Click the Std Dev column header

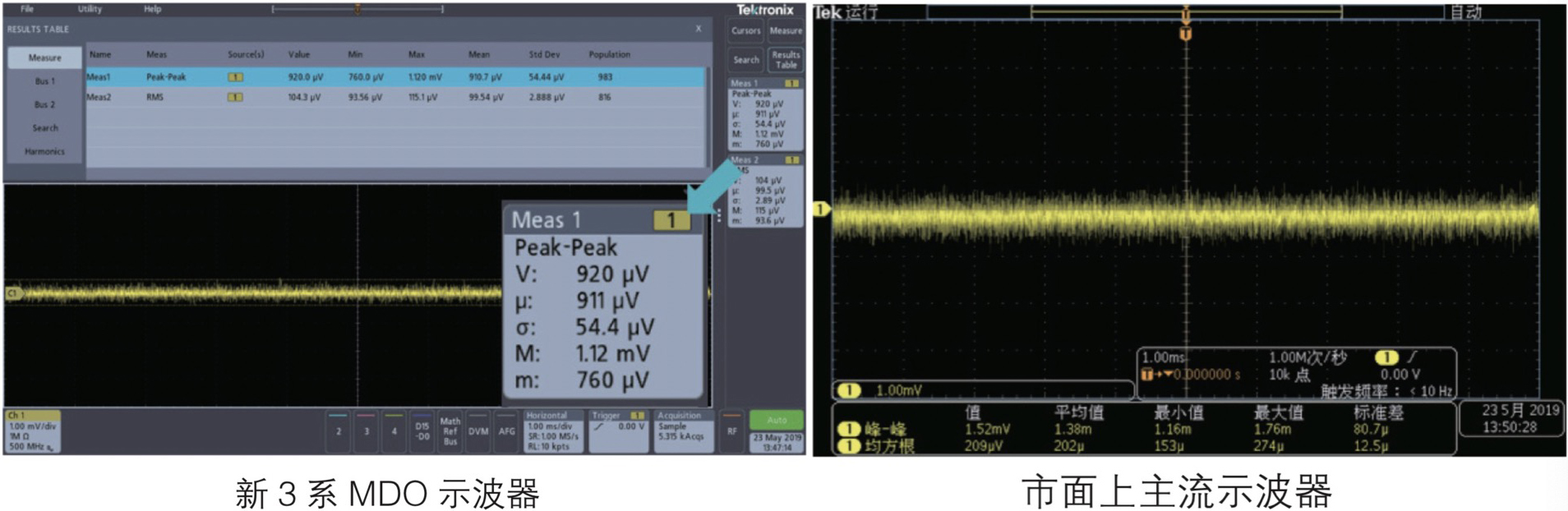tap(544, 54)
